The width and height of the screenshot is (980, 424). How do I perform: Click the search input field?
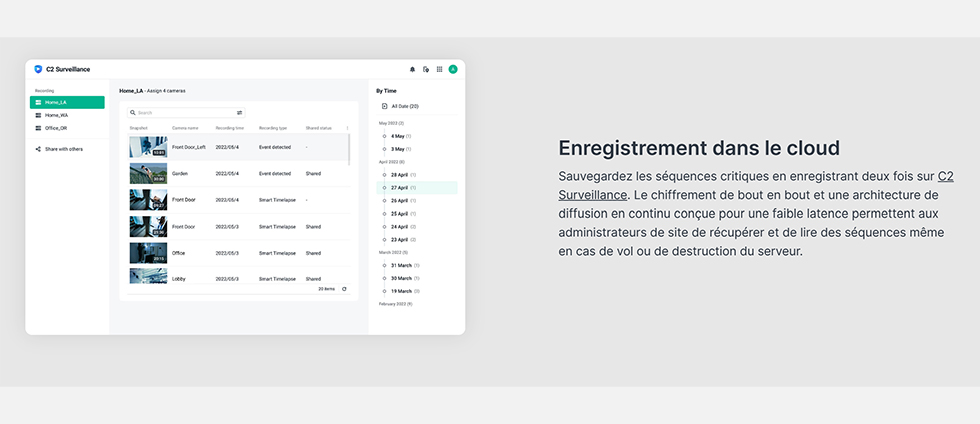(185, 113)
